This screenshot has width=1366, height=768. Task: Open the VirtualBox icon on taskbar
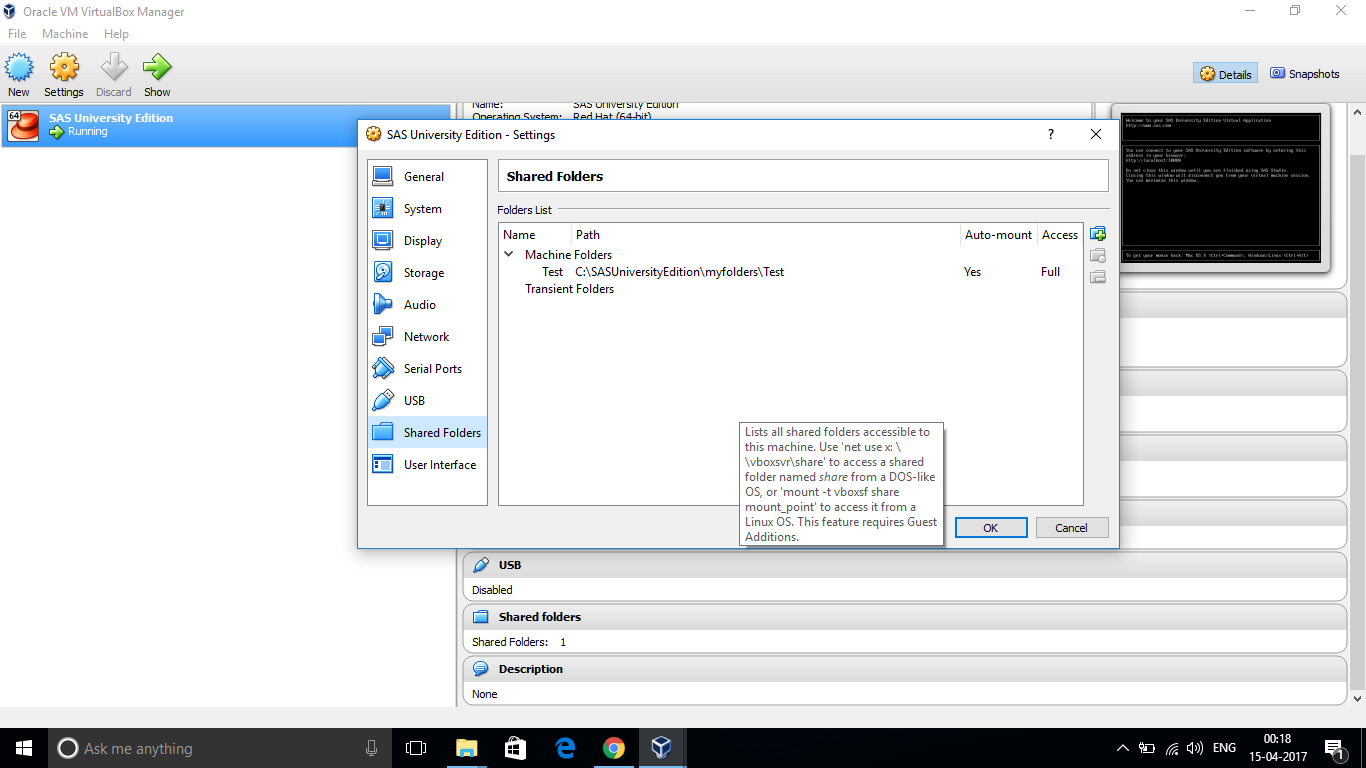click(x=662, y=747)
